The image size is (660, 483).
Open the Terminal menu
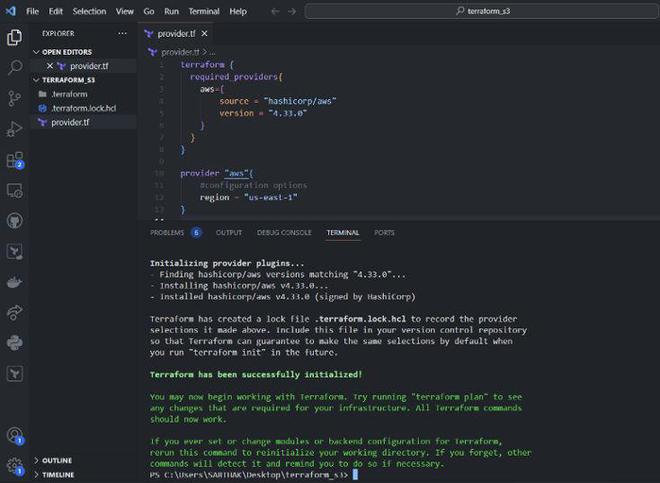pos(204,11)
